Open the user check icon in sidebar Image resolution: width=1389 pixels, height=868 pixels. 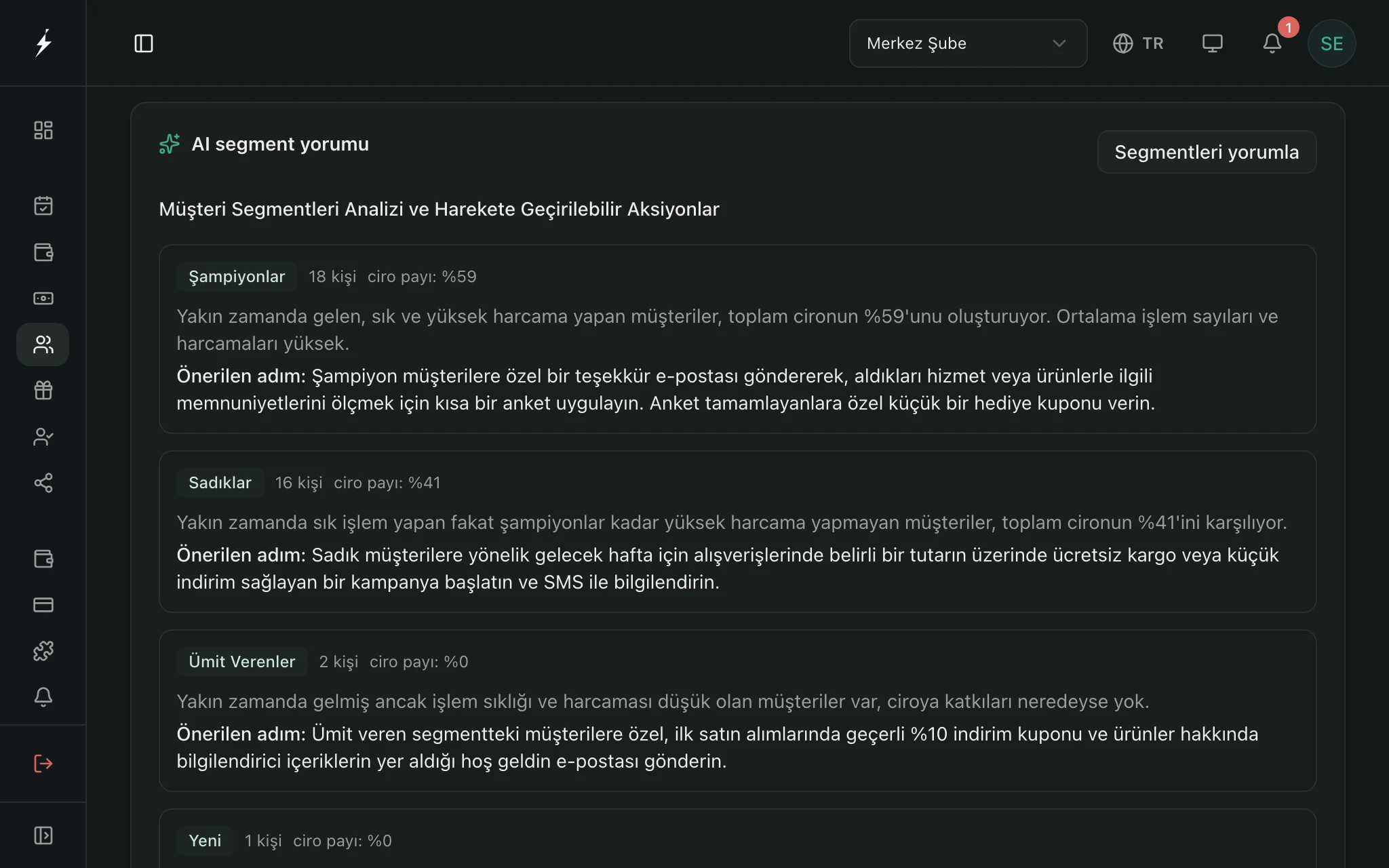click(43, 437)
